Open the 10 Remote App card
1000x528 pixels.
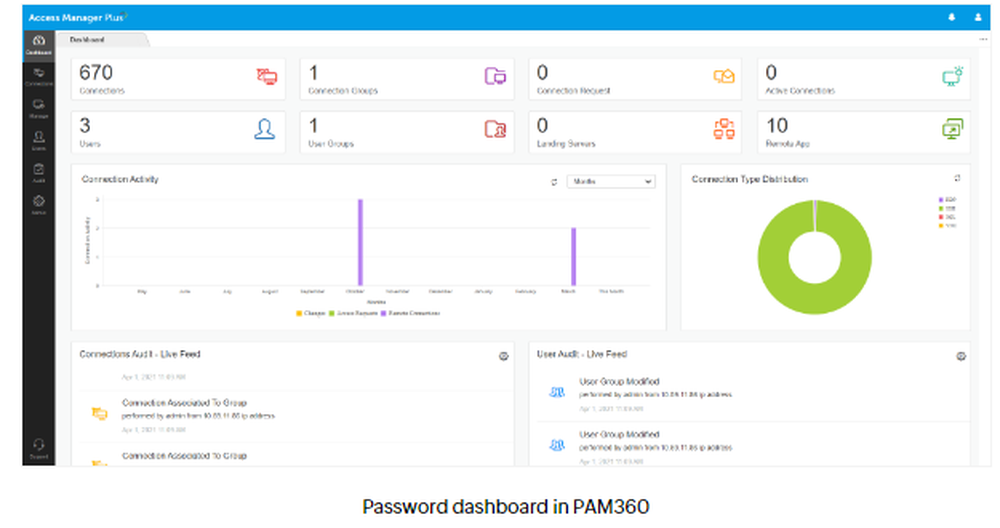[864, 132]
